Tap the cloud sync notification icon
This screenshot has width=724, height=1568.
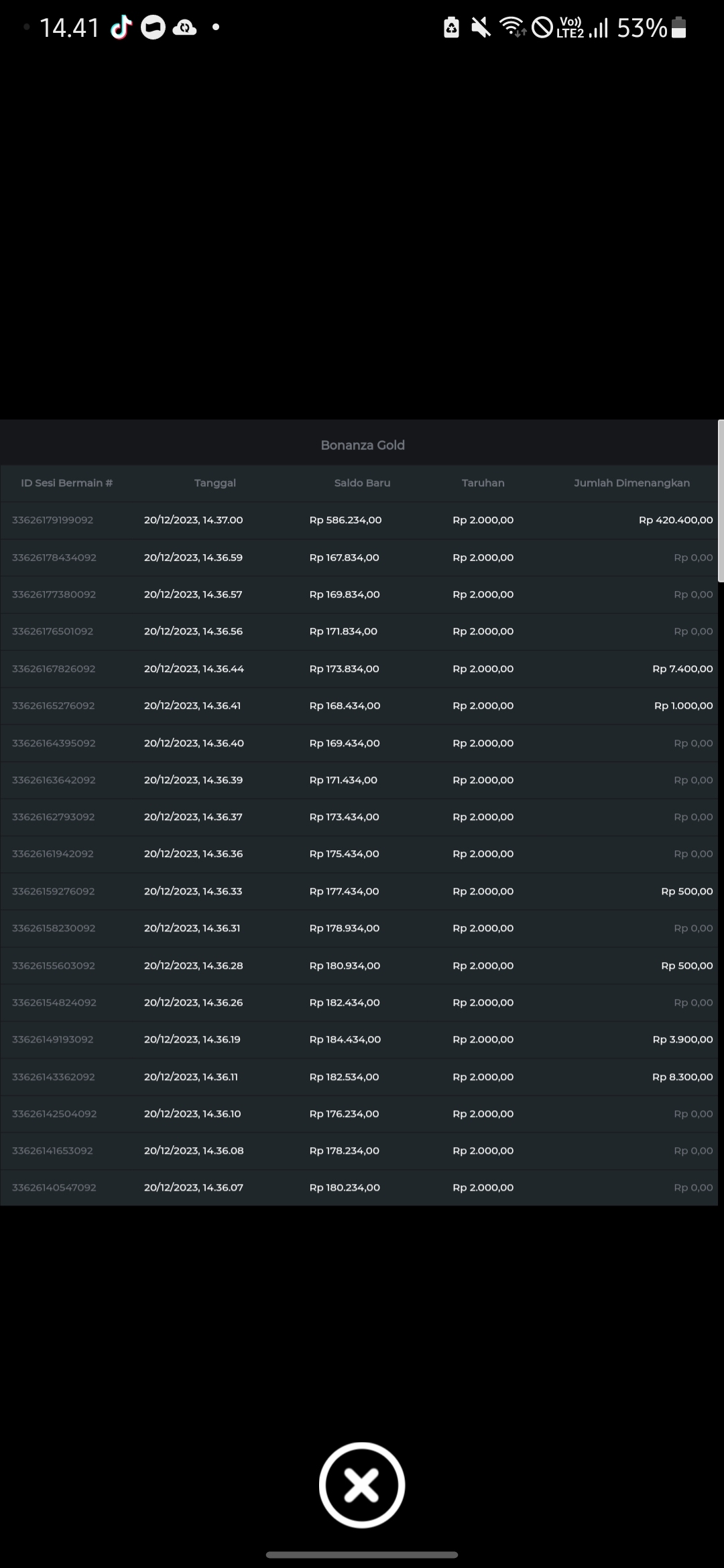coord(184,27)
